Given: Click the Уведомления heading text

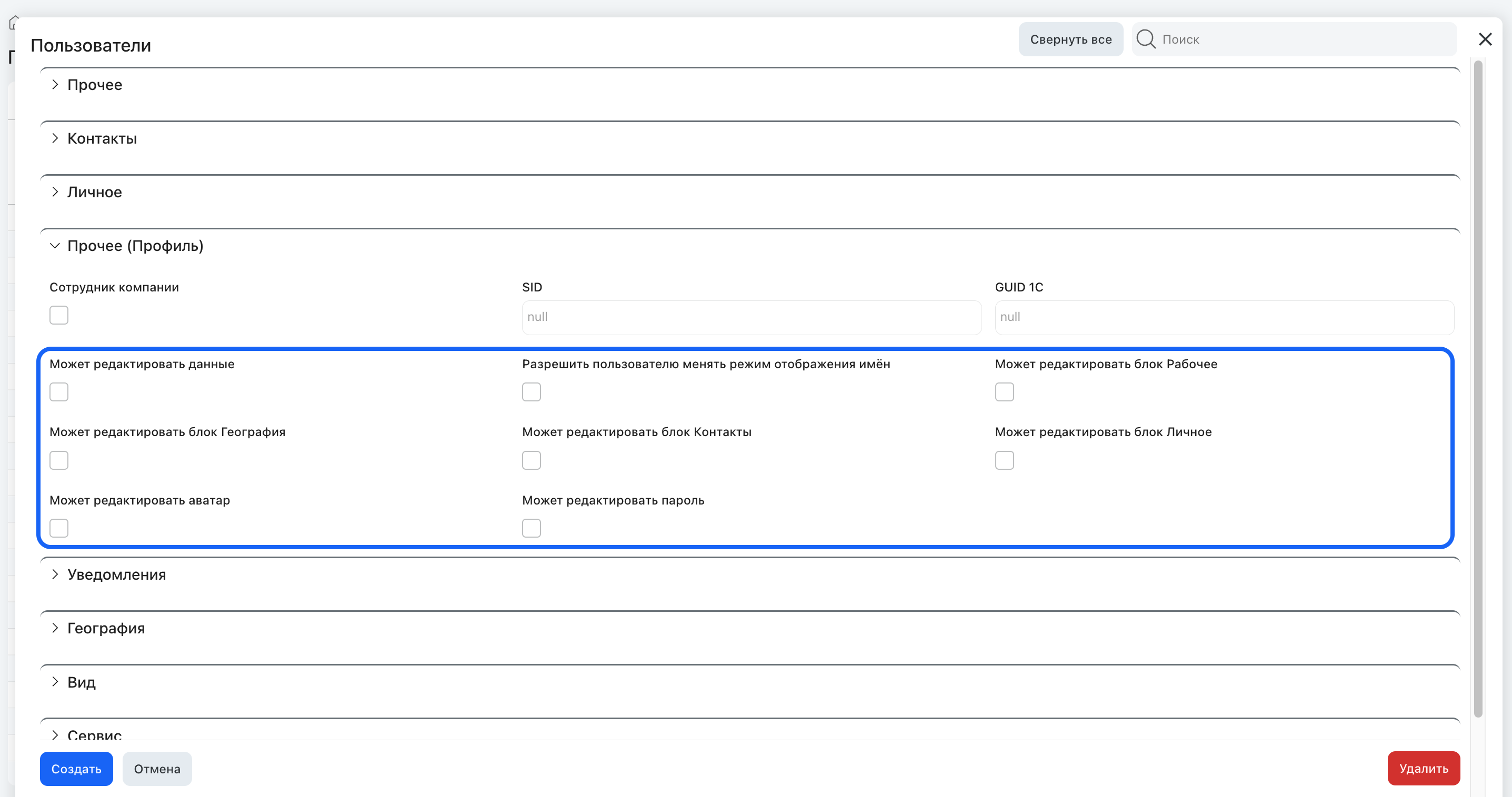Looking at the screenshot, I should point(116,574).
